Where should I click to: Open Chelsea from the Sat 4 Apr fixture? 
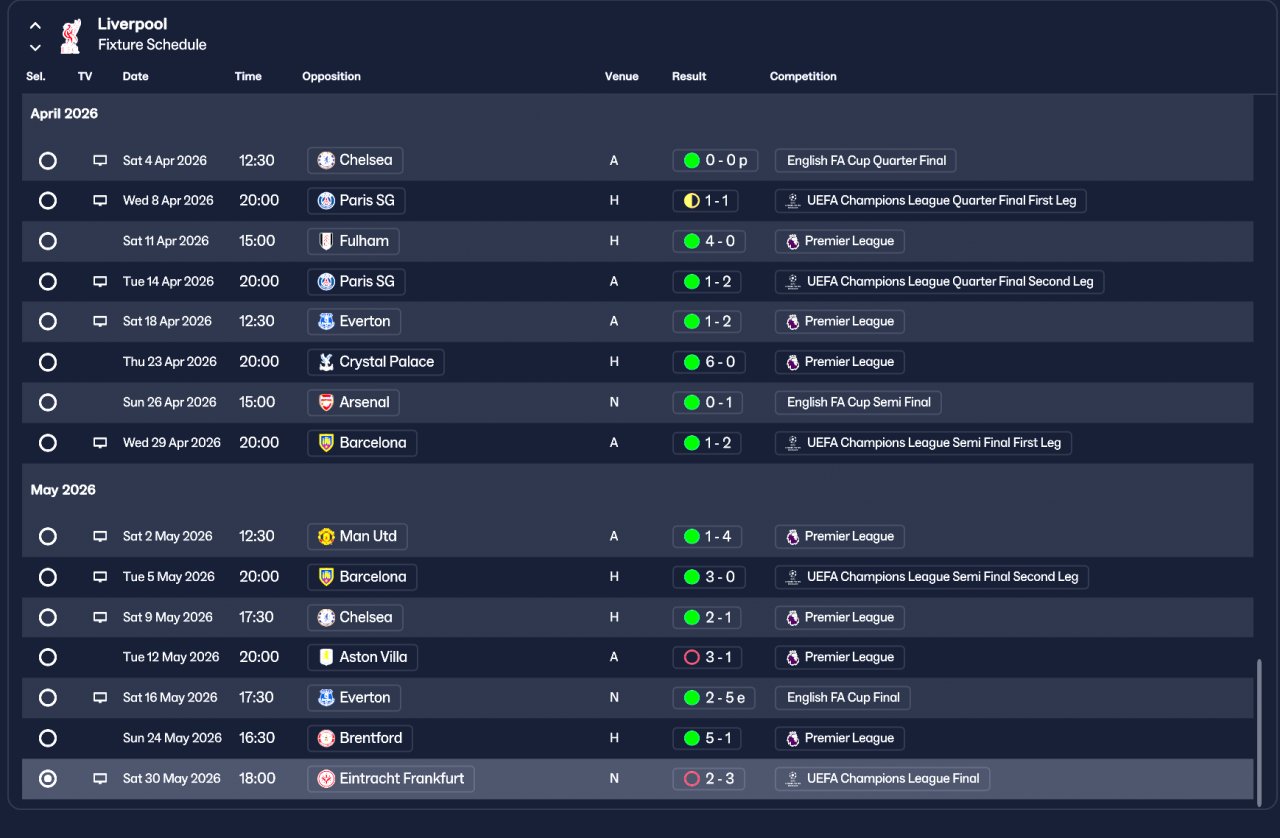click(355, 160)
